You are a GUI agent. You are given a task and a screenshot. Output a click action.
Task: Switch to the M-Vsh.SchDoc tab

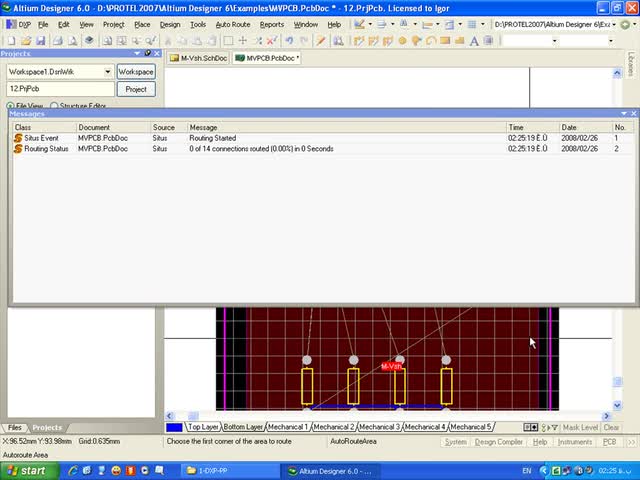click(198, 58)
